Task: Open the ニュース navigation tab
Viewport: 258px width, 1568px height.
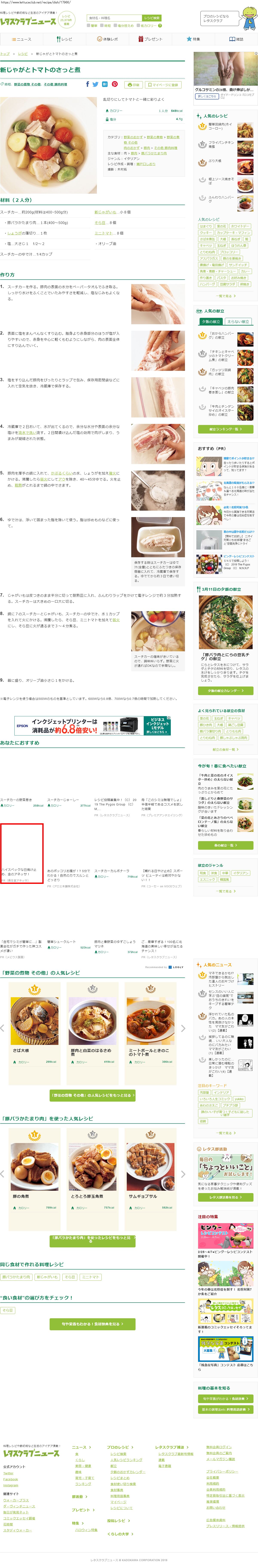Action: 22,39
